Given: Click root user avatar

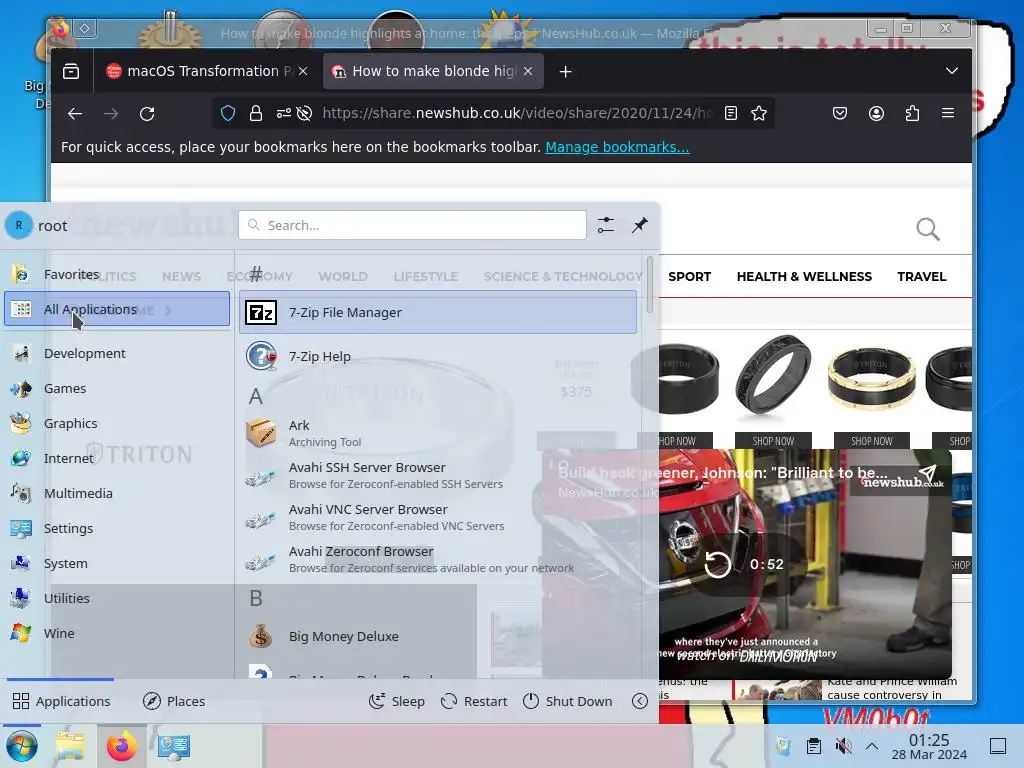Looking at the screenshot, I should pyautogui.click(x=19, y=225).
